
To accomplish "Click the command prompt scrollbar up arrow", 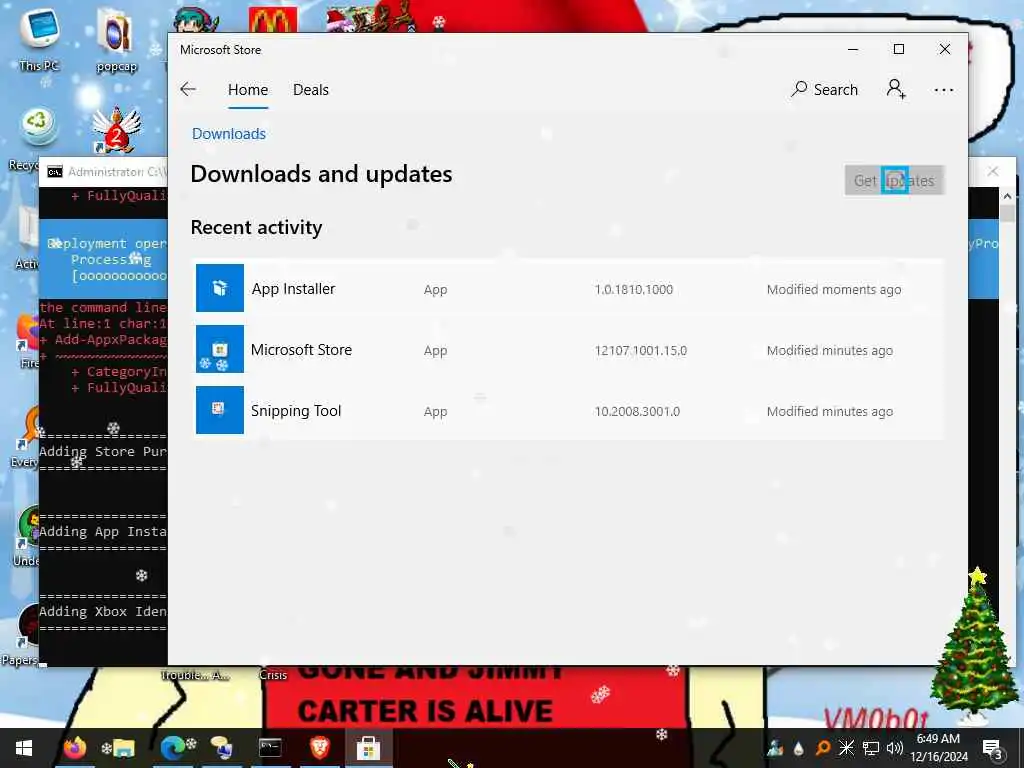I will (1007, 196).
